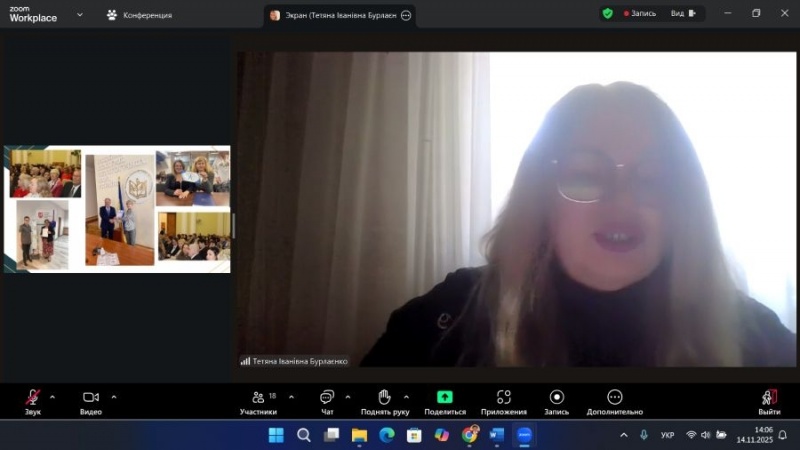Click the green Поделиться share screen icon

pyautogui.click(x=445, y=397)
